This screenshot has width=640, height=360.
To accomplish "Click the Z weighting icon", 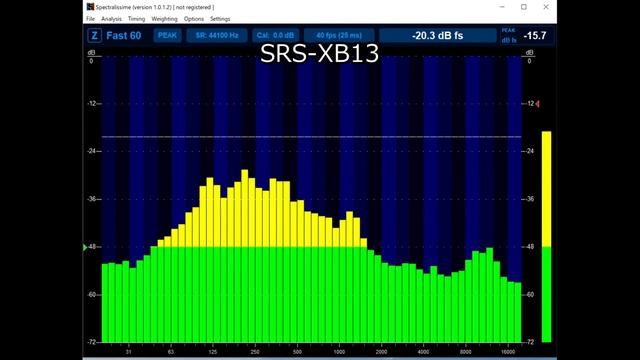I will point(95,36).
